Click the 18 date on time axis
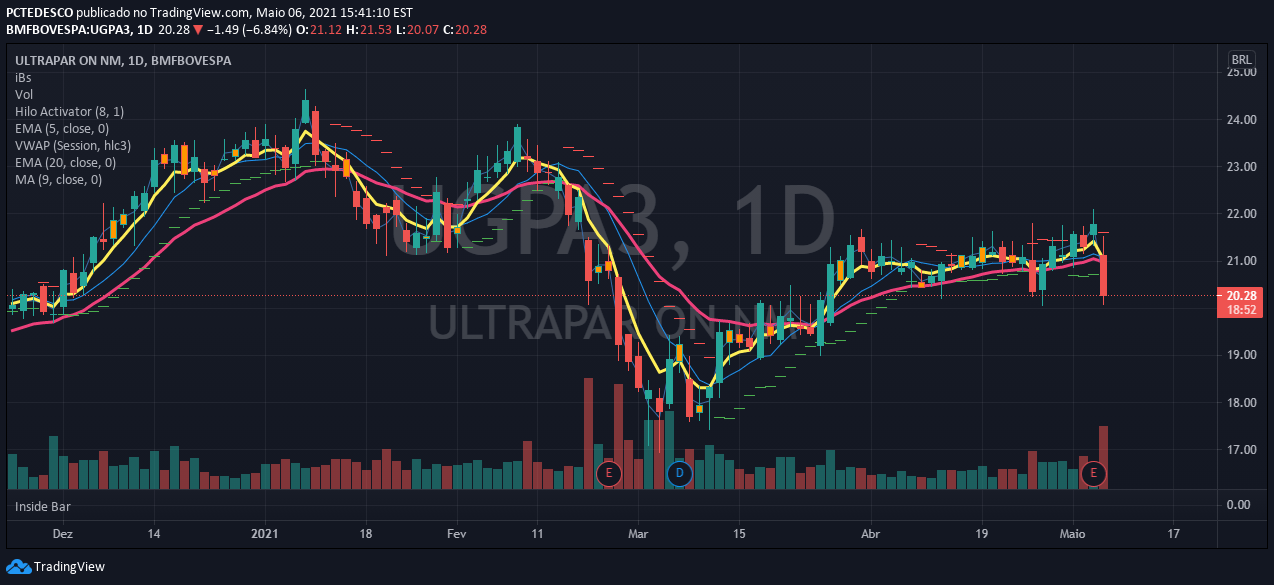 (366, 534)
